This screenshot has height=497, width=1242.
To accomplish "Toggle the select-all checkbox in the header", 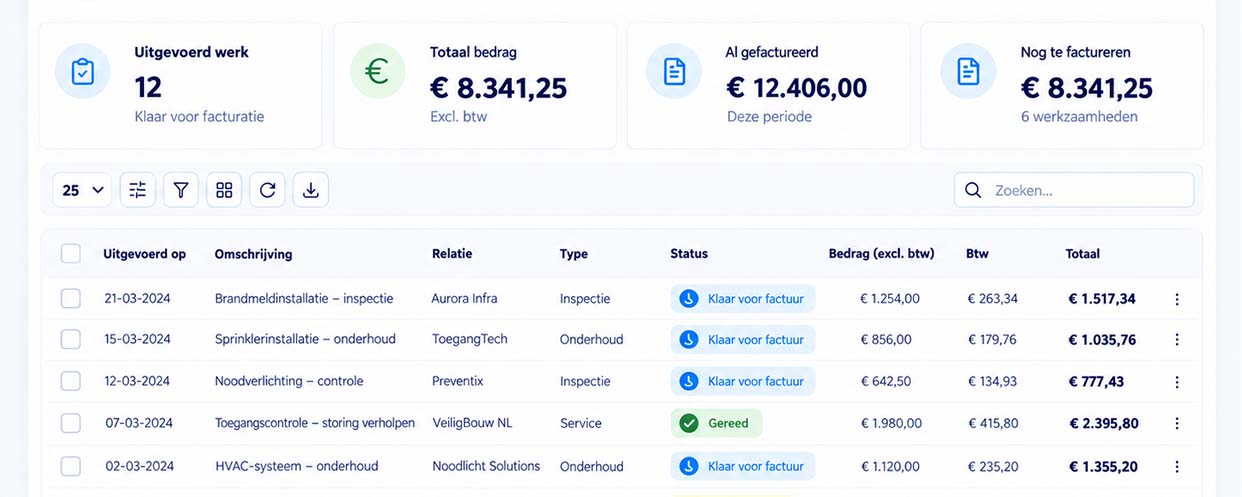I will (x=71, y=254).
